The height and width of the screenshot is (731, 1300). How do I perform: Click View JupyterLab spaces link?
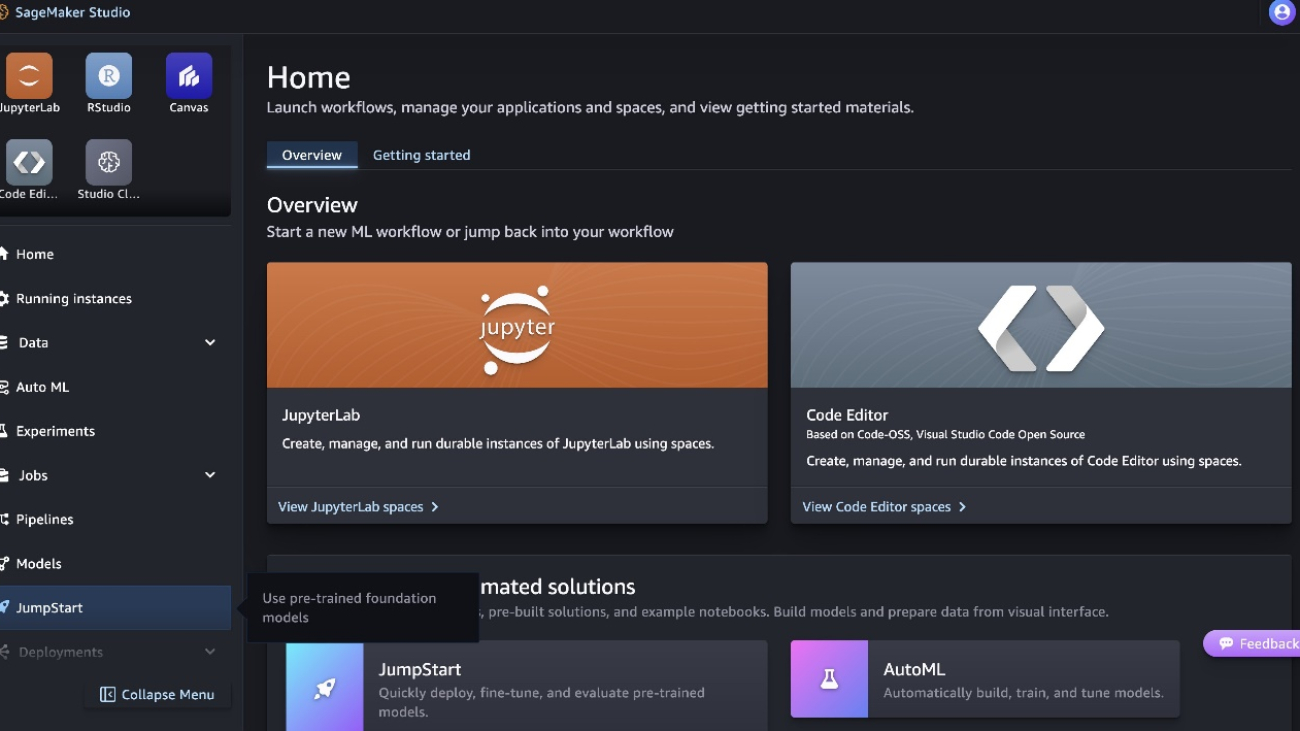(359, 507)
